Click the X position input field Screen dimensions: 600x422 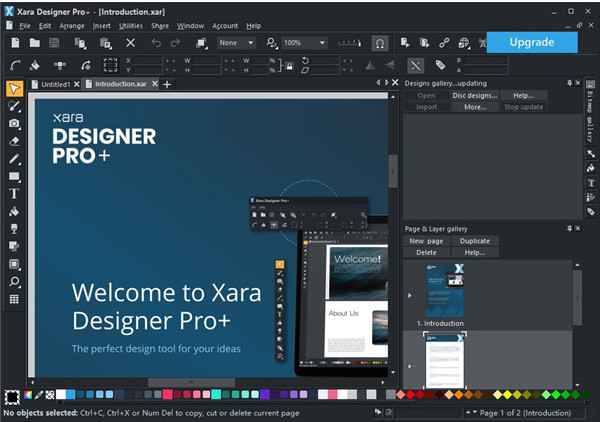coord(148,60)
